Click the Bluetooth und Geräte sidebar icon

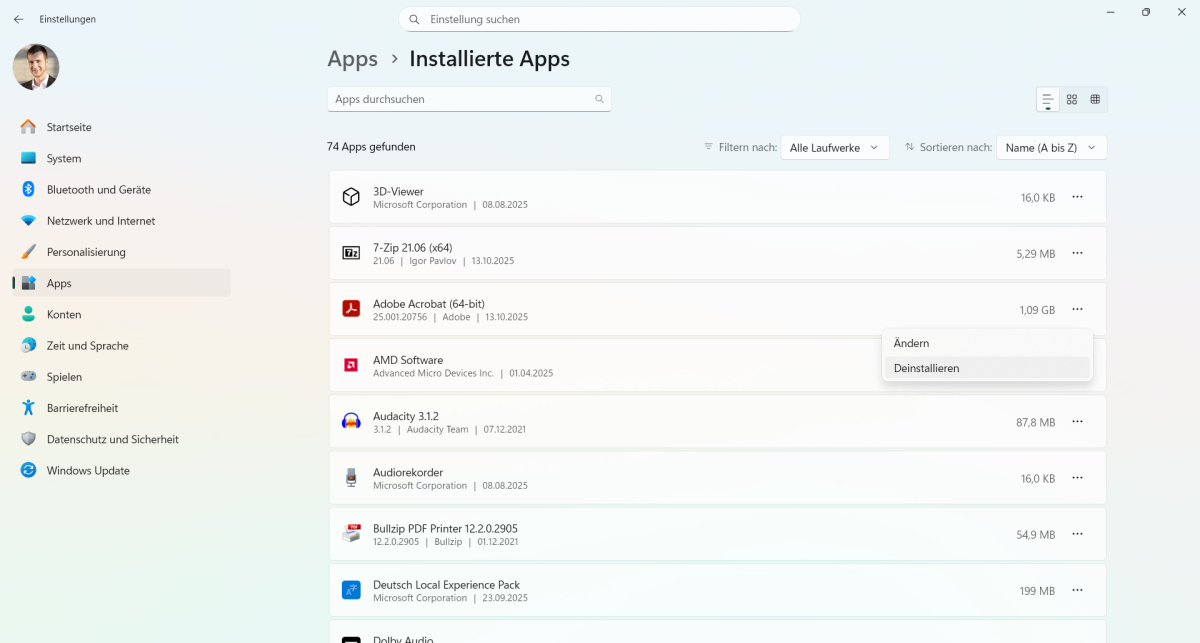(x=28, y=189)
